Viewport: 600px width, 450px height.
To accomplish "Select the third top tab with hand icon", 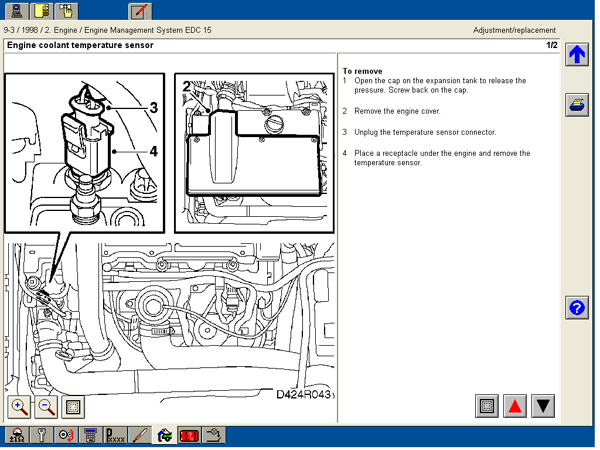I will [67, 11].
